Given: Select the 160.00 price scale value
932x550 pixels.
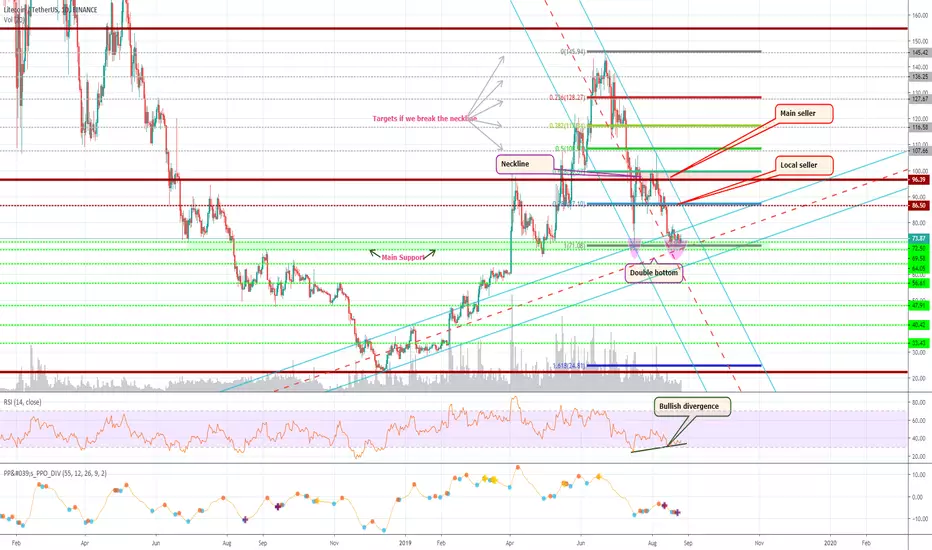Looking at the screenshot, I should [x=920, y=15].
